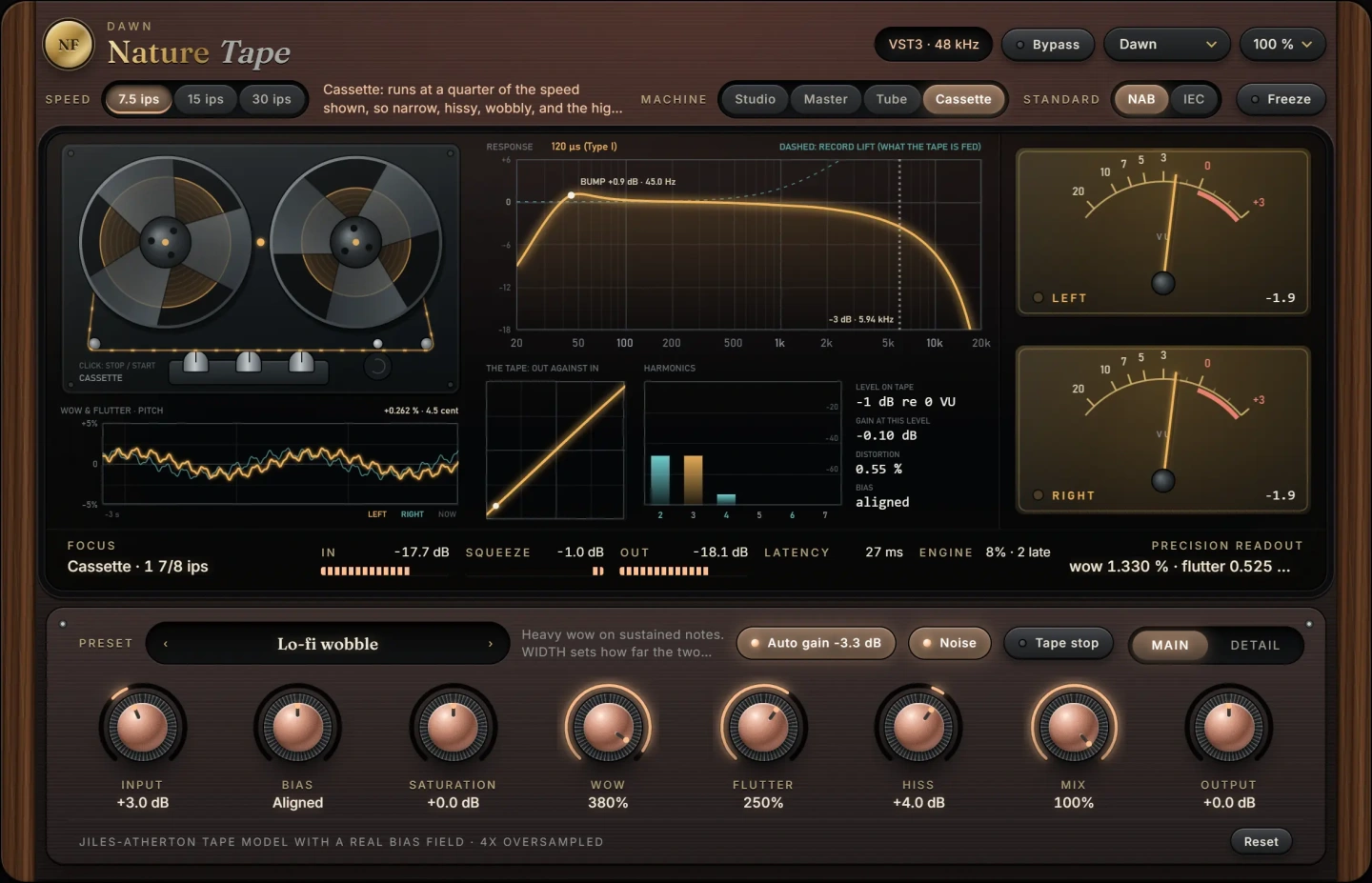
Task: Click the VST3 · 48 kHz badge
Action: (x=934, y=45)
